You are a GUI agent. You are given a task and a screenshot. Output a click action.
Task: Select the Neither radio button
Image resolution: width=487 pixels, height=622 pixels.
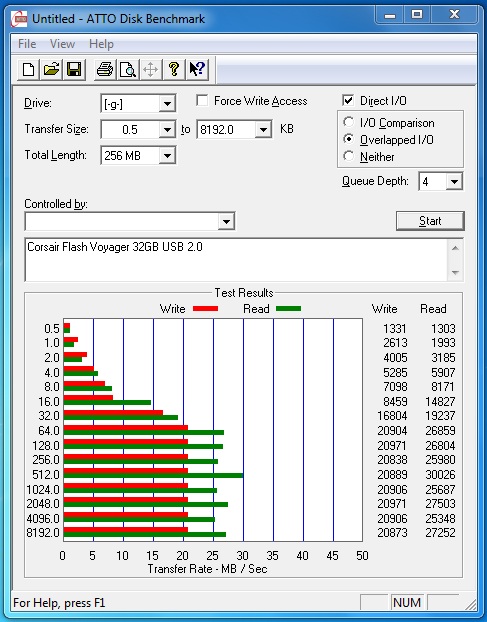coord(349,156)
